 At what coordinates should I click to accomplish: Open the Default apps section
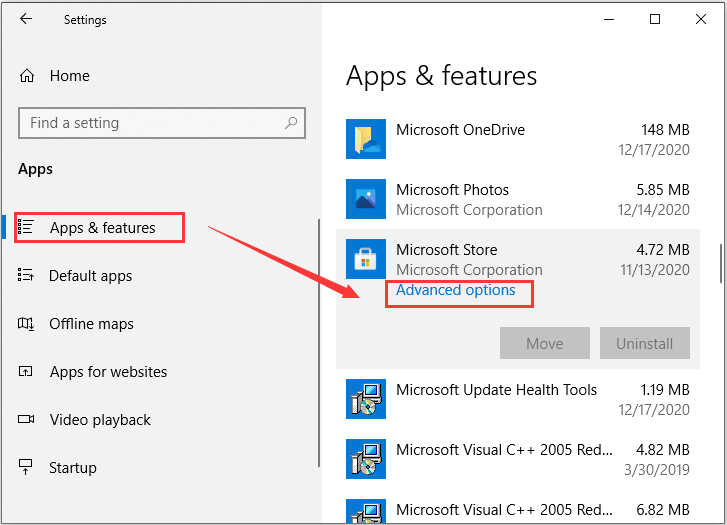coord(90,276)
